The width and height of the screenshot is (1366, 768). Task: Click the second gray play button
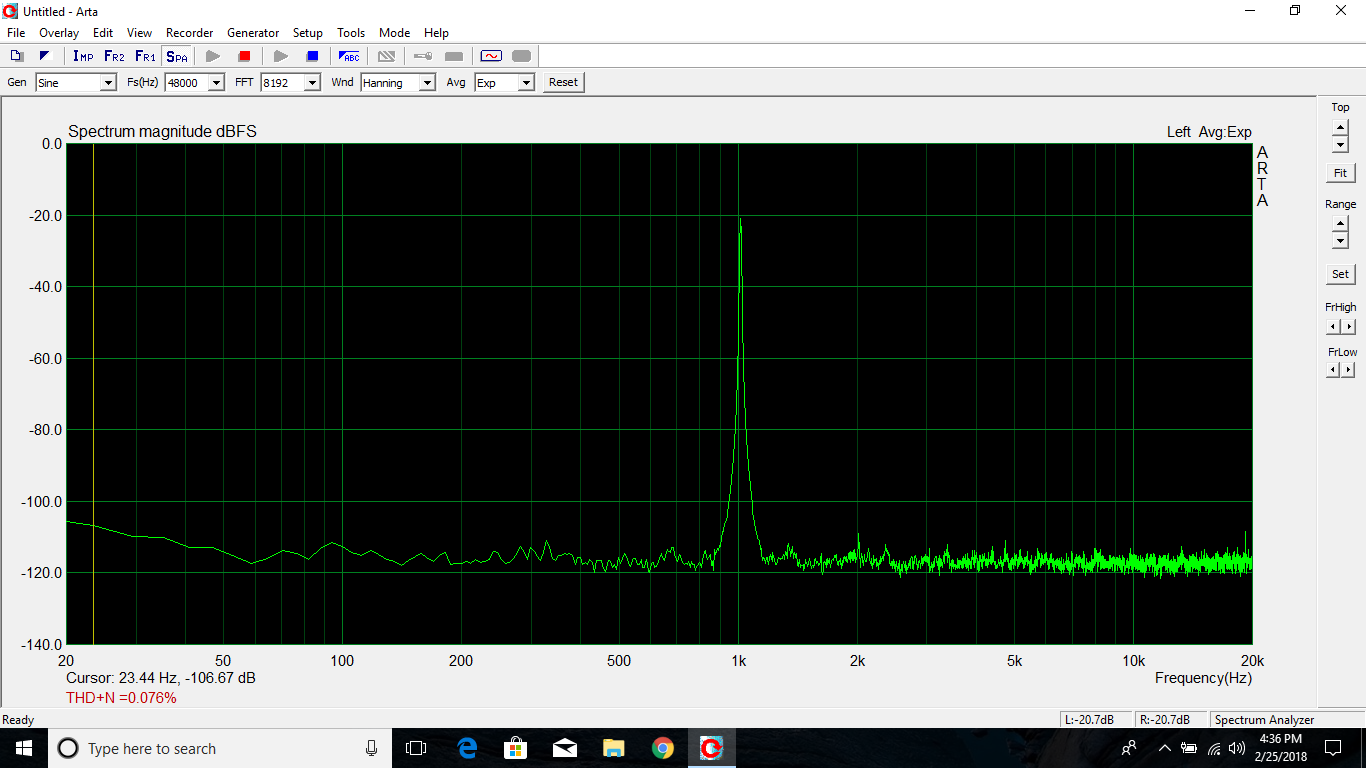pos(281,56)
